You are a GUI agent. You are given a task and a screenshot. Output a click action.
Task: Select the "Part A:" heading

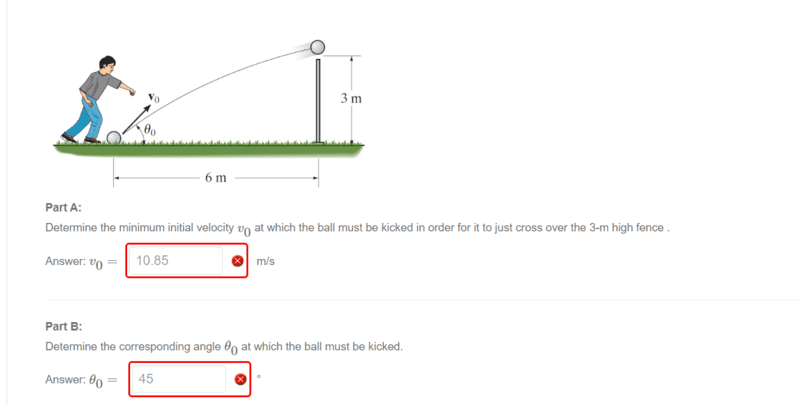pos(64,208)
